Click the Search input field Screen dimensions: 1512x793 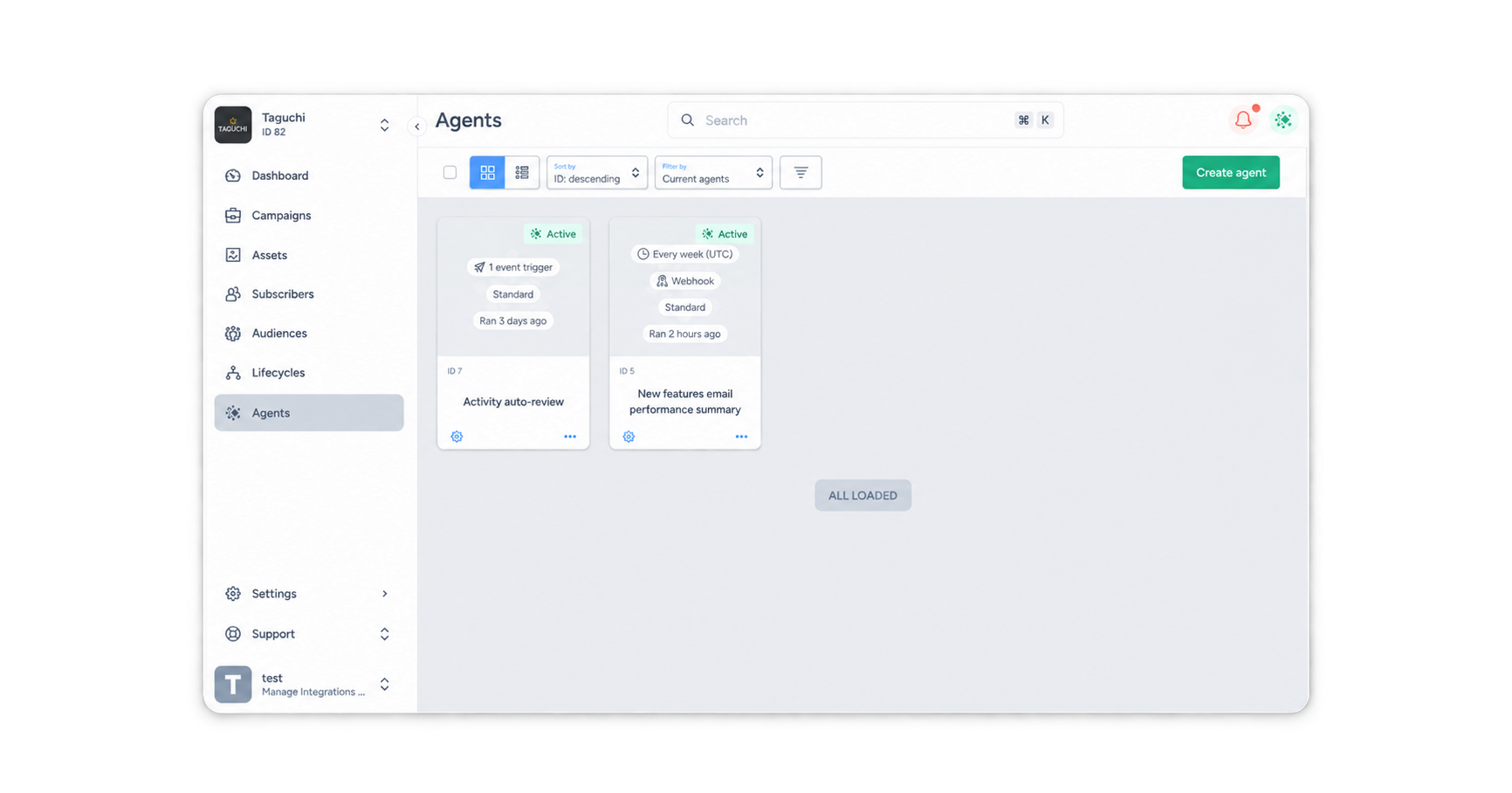click(865, 121)
